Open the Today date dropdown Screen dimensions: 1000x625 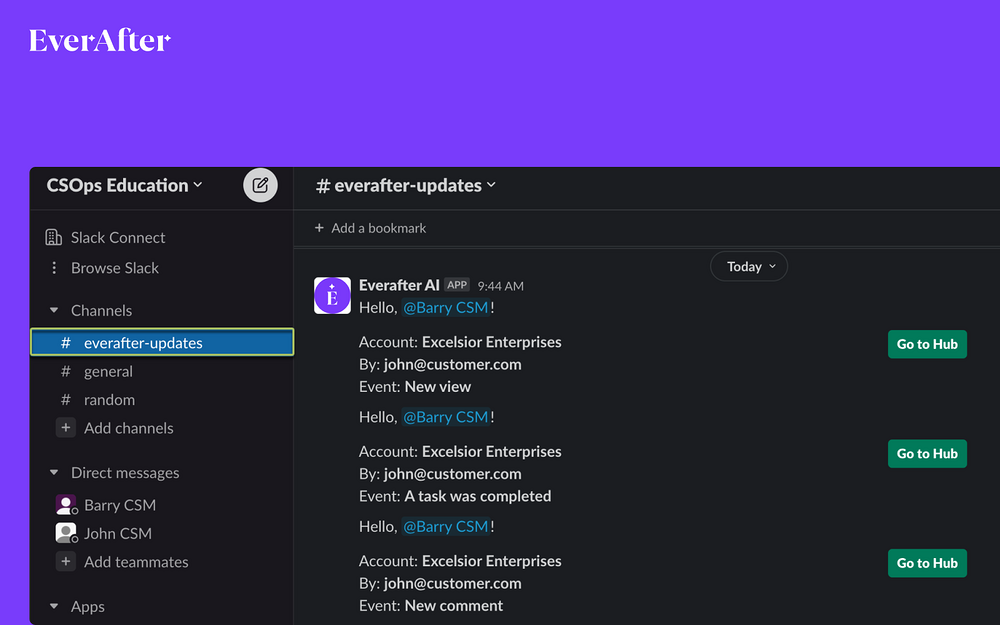(749, 267)
